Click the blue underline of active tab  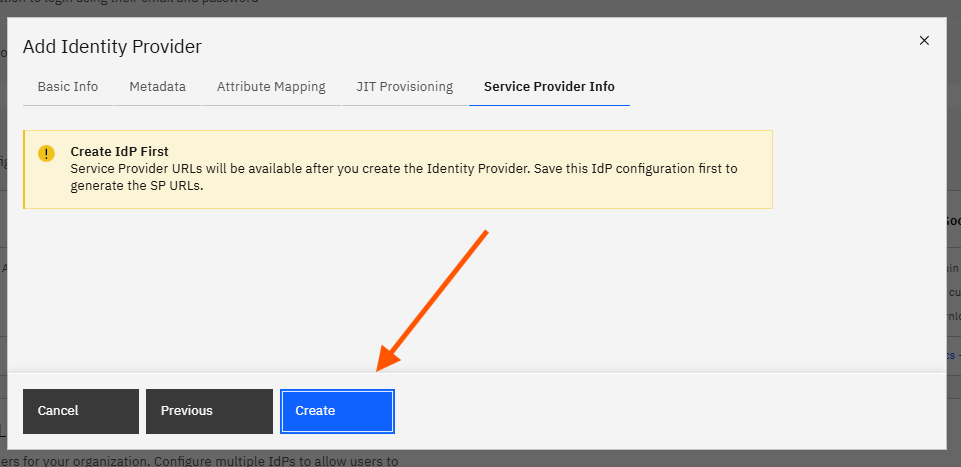(549, 105)
